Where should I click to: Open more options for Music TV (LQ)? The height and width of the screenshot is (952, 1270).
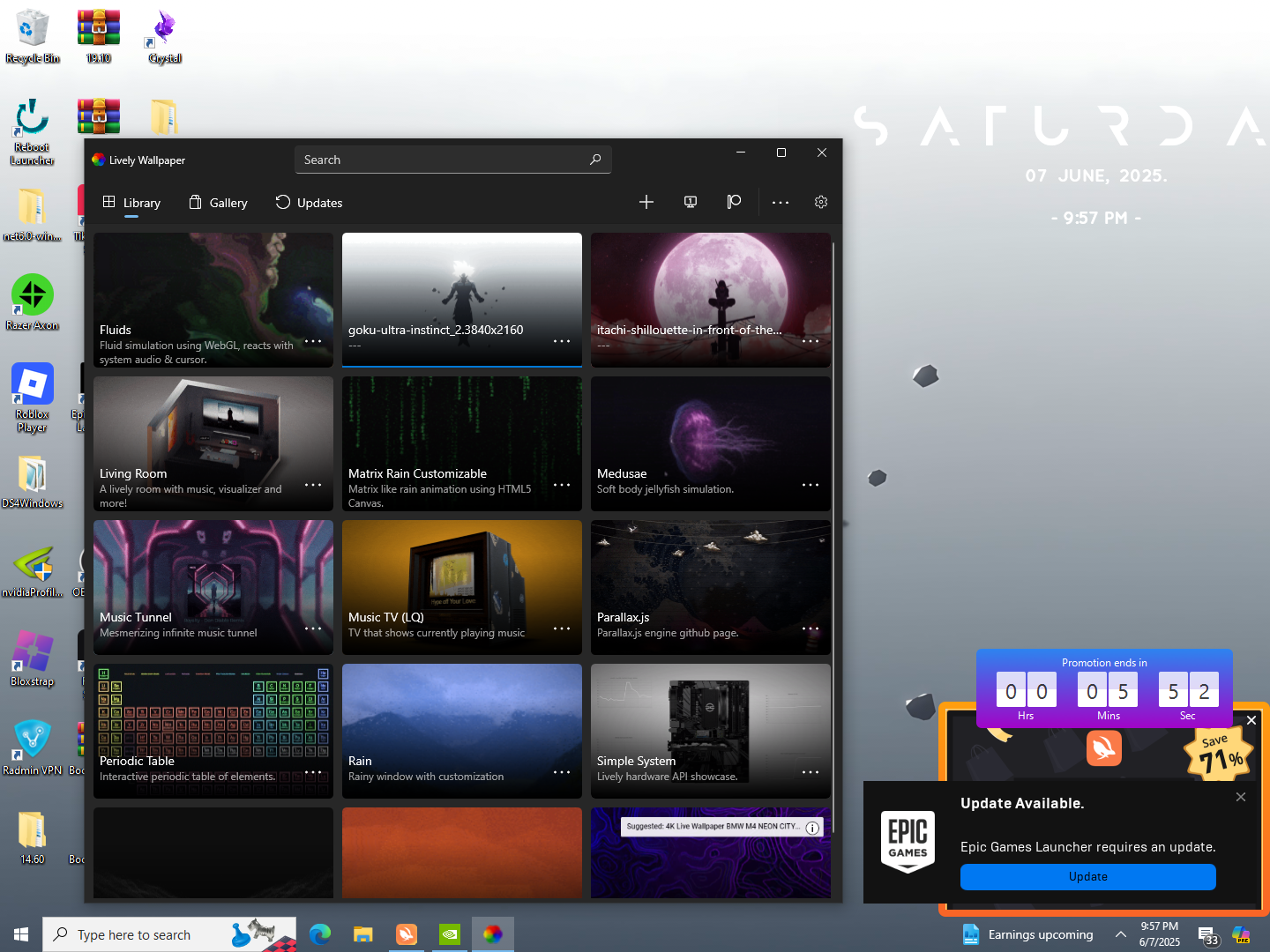click(x=562, y=628)
